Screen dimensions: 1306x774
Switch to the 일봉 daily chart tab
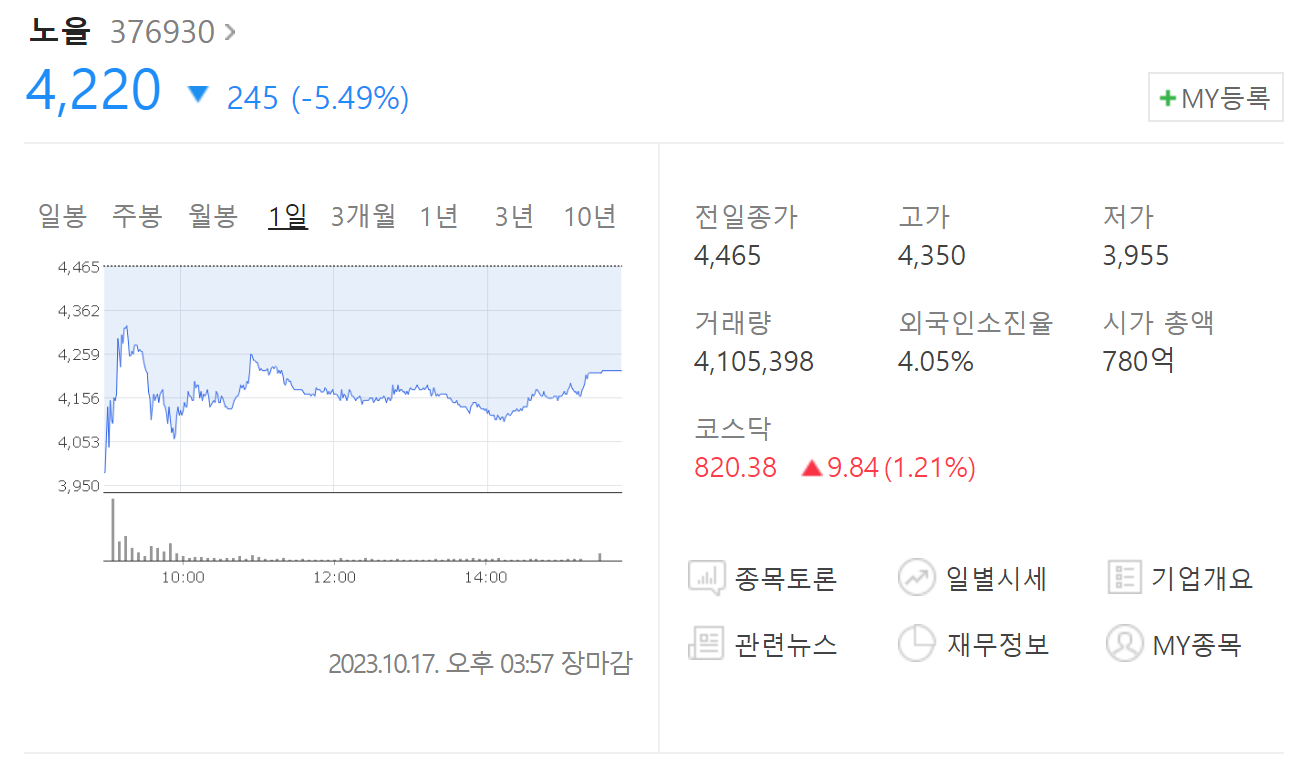[x=60, y=215]
